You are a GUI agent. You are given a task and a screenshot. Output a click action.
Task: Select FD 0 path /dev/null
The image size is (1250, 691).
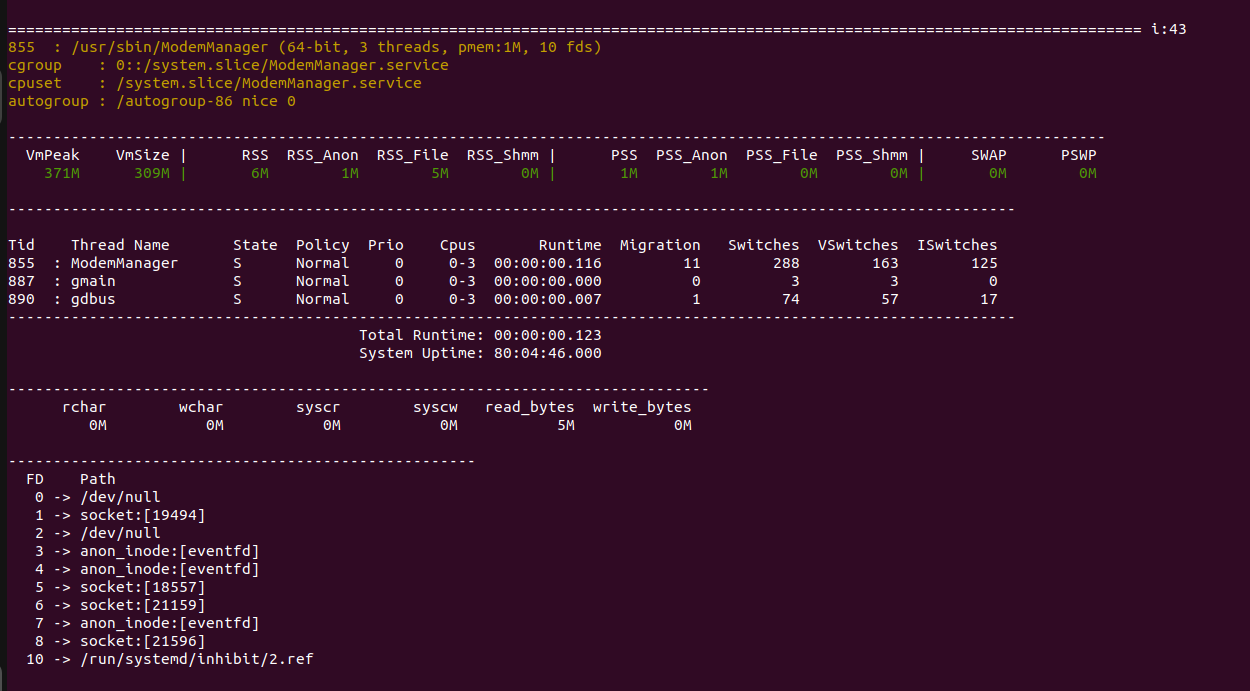coord(120,497)
